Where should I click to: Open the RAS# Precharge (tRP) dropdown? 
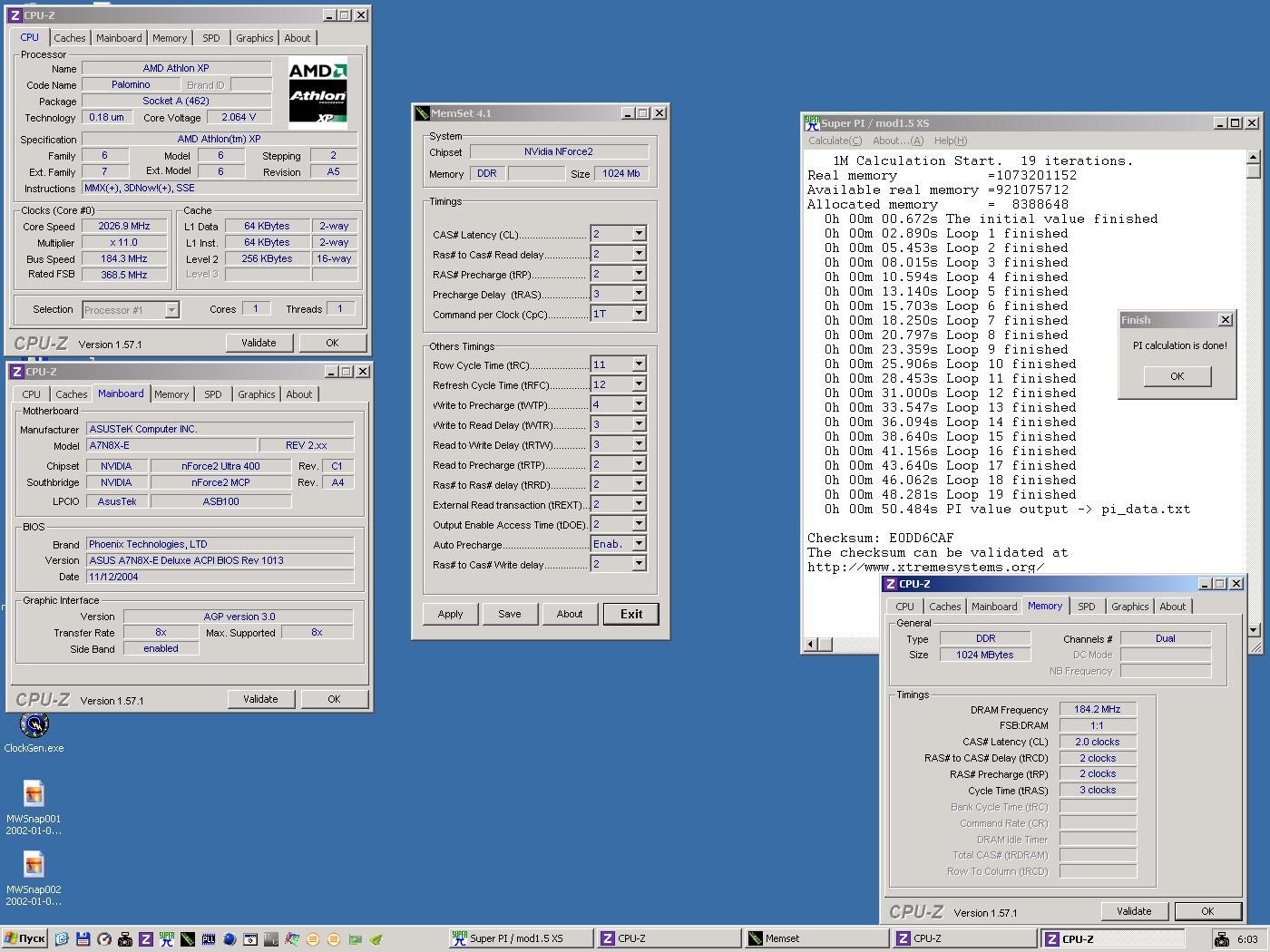639,274
